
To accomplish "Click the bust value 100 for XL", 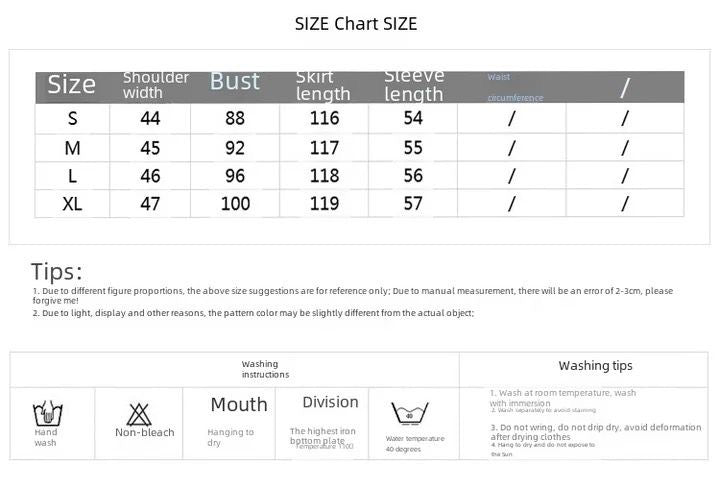I will [235, 204].
